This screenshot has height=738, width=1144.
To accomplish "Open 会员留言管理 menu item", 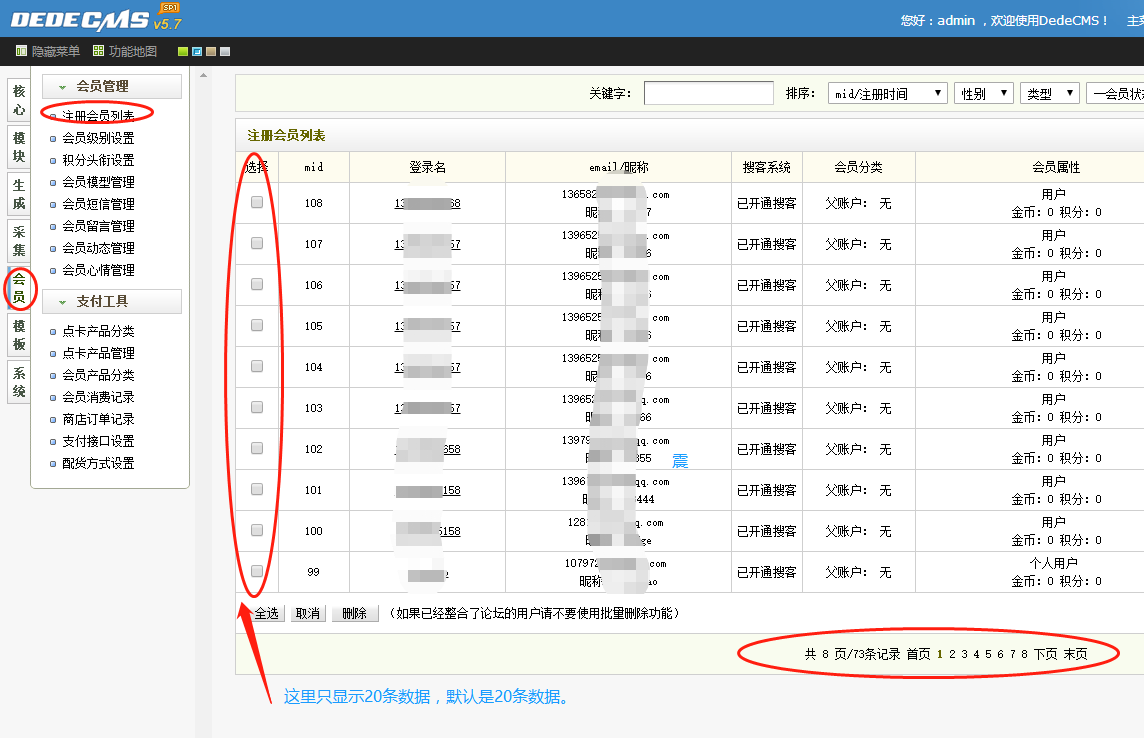I will click(x=98, y=226).
